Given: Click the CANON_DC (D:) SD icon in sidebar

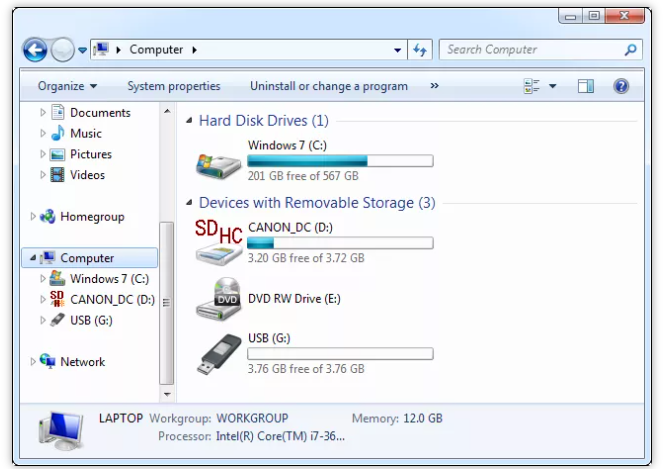Looking at the screenshot, I should [57, 299].
